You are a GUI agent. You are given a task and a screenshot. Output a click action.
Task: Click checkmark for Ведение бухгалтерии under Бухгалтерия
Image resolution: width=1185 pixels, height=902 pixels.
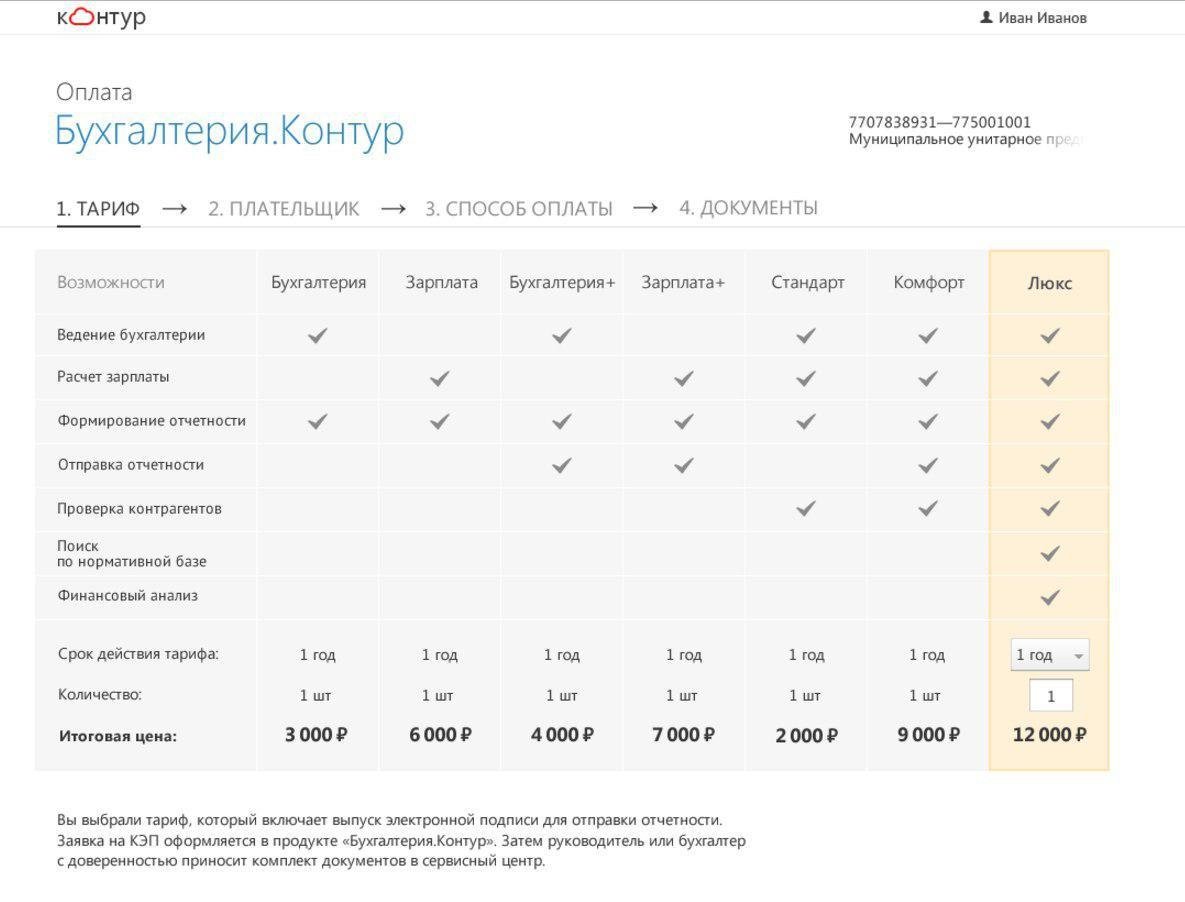coord(317,335)
